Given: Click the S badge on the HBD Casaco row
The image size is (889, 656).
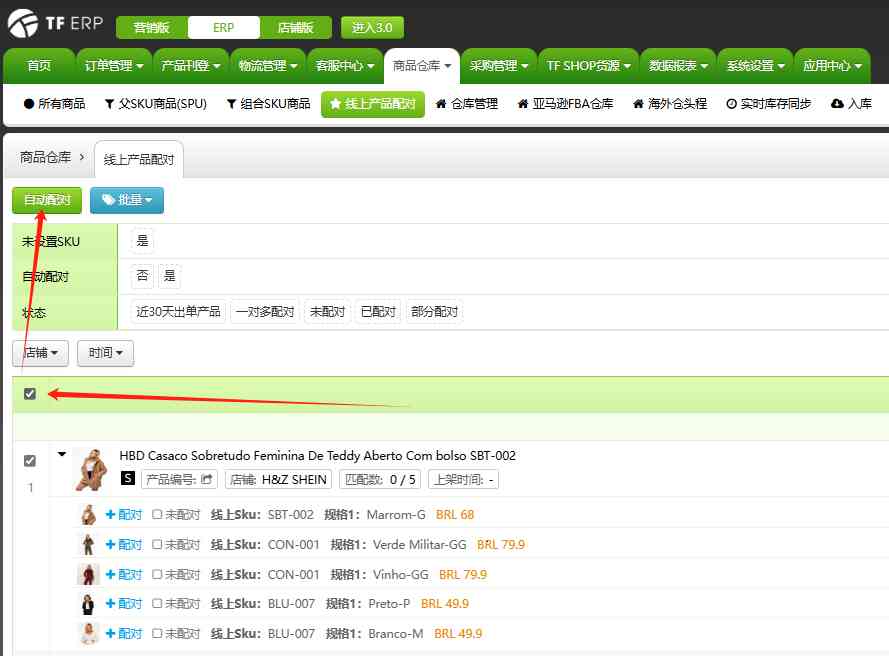Looking at the screenshot, I should [x=127, y=479].
